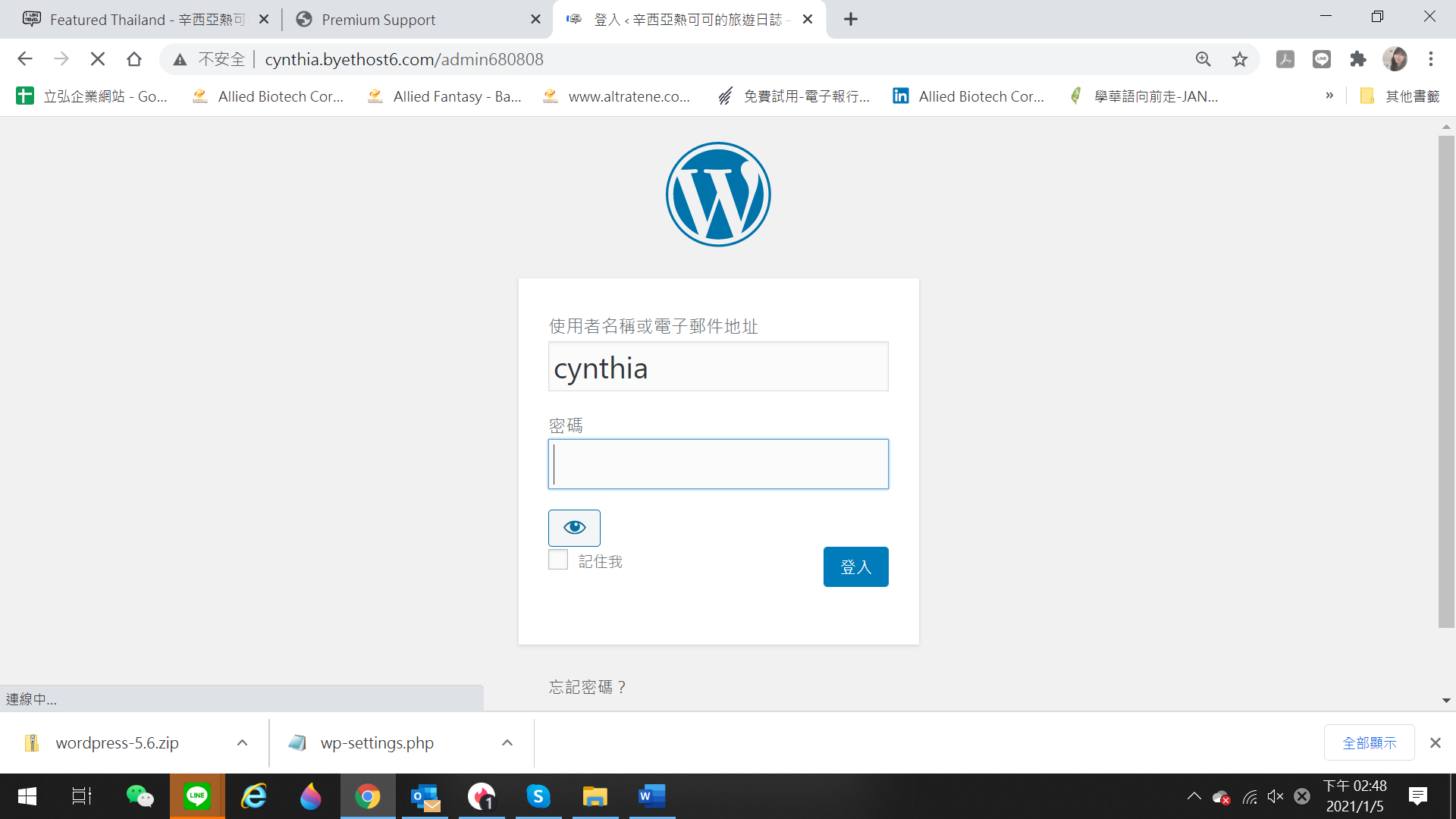Open 其他書籤 bookmarks folder
The image size is (1456, 819).
pyautogui.click(x=1400, y=96)
